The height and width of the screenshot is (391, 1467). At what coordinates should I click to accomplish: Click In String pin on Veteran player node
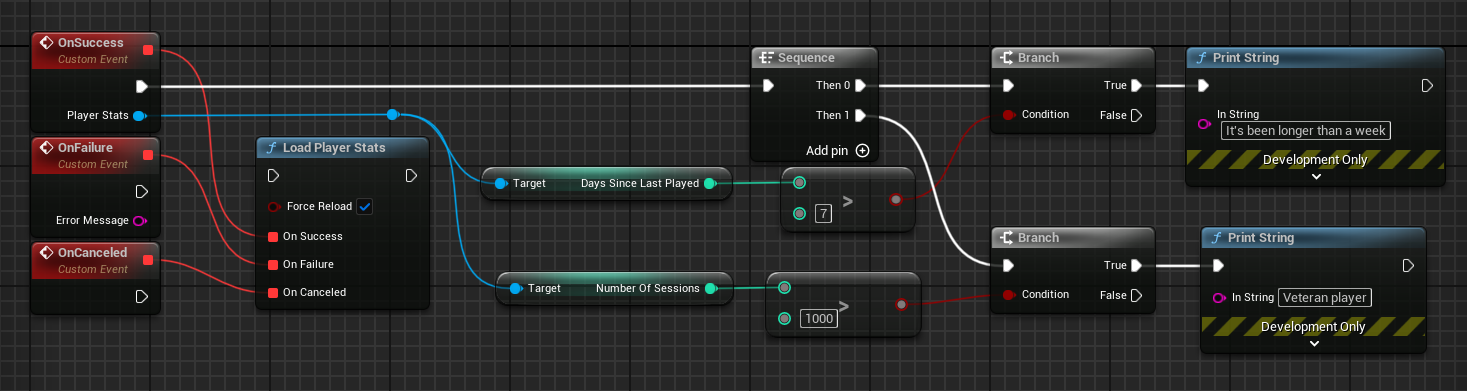point(1219,297)
